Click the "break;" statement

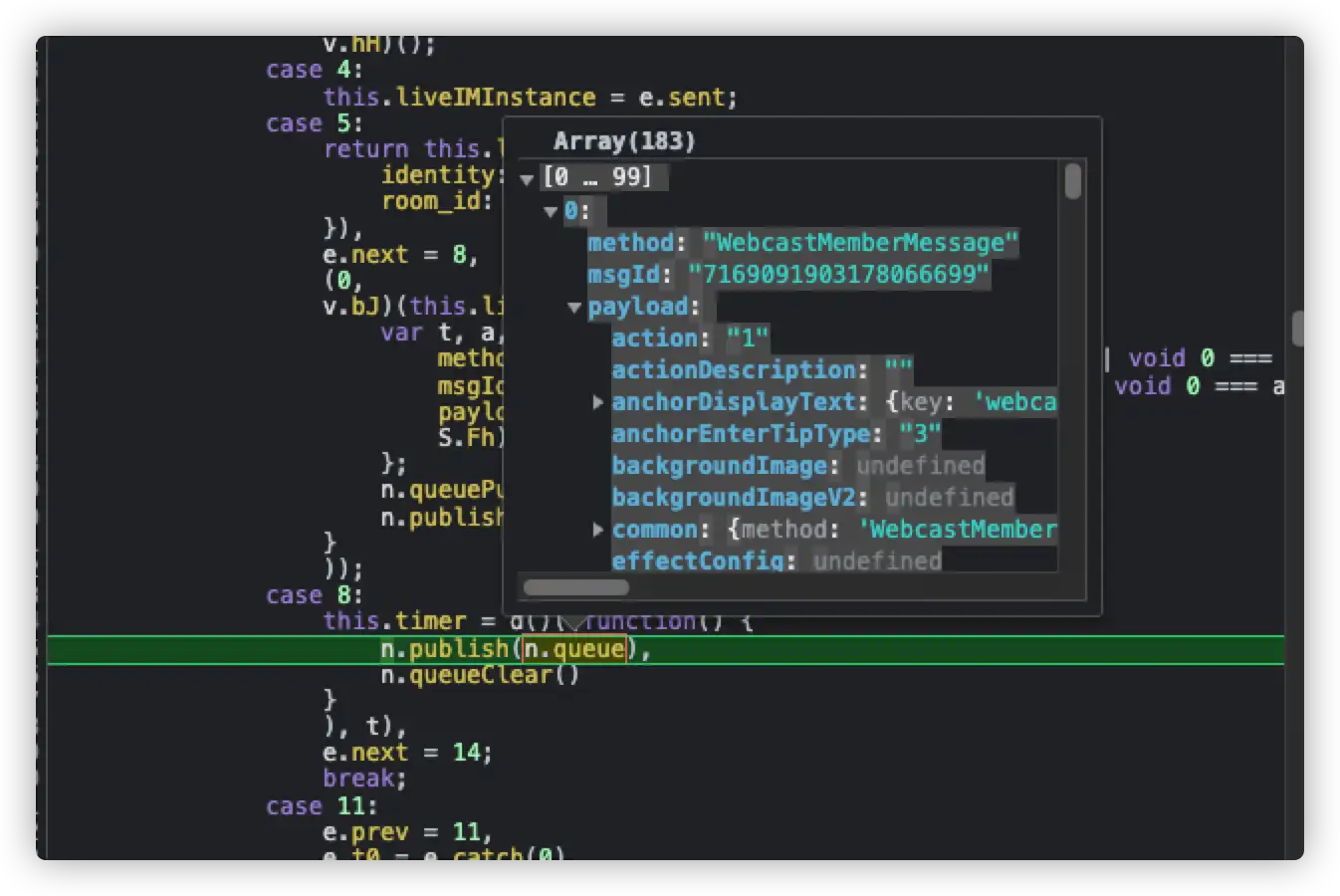(364, 779)
